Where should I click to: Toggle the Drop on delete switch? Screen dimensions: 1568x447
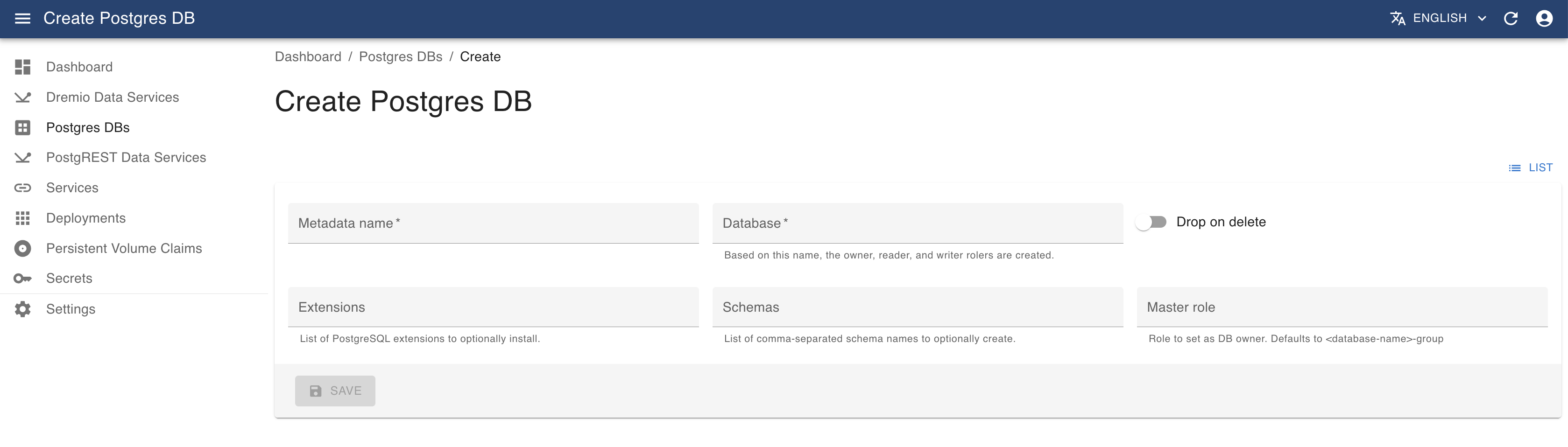[x=1151, y=222]
